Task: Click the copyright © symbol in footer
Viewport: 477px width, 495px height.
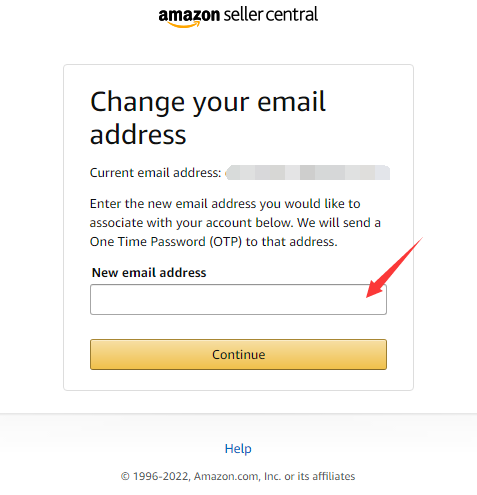Action: [125, 476]
